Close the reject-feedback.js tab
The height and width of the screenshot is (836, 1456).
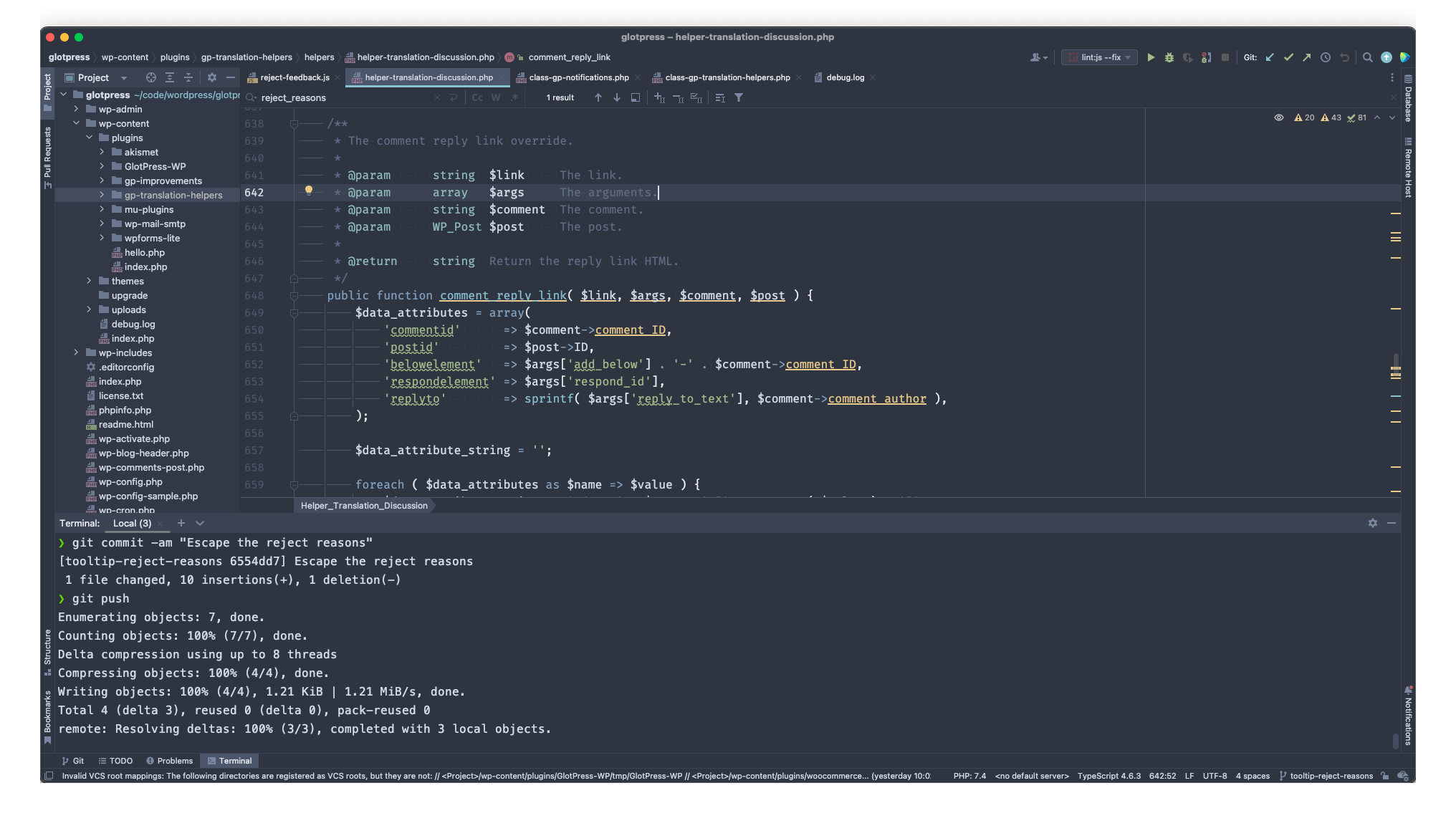(337, 77)
